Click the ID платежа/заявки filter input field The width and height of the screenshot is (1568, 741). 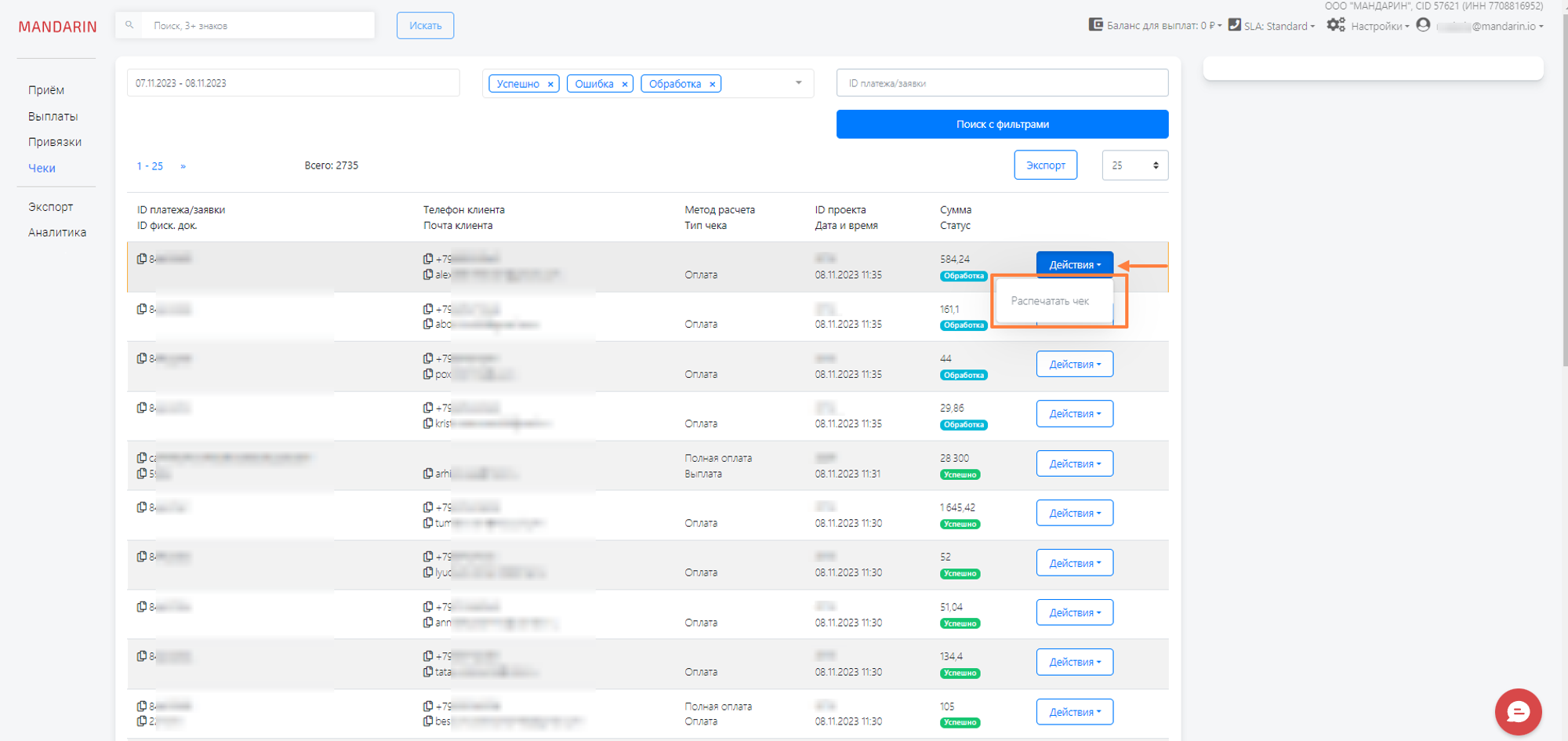click(1002, 83)
